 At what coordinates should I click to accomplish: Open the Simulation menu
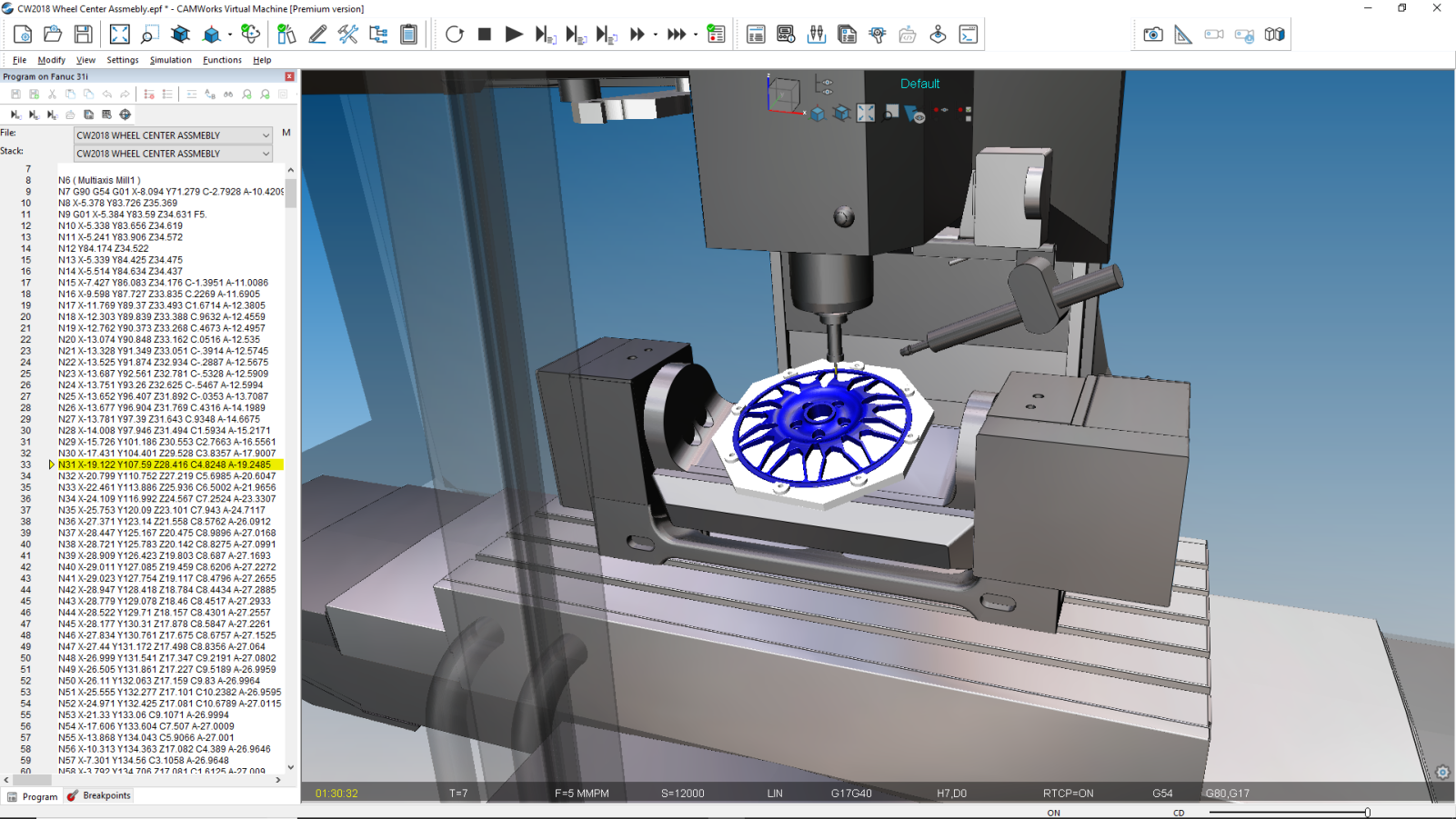pyautogui.click(x=170, y=60)
